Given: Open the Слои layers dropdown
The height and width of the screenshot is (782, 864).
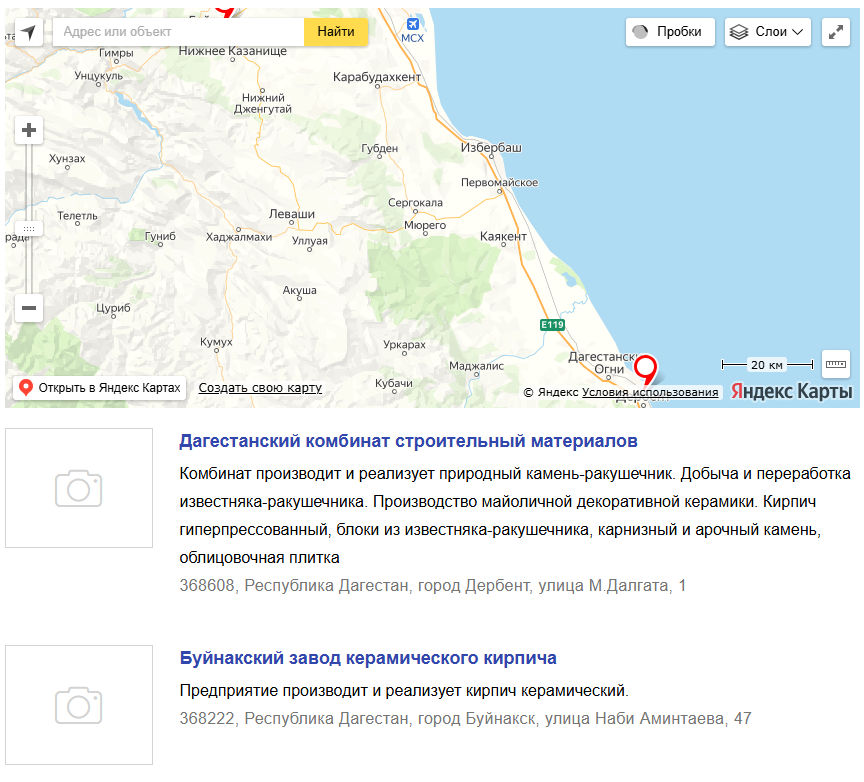Looking at the screenshot, I should tap(768, 32).
